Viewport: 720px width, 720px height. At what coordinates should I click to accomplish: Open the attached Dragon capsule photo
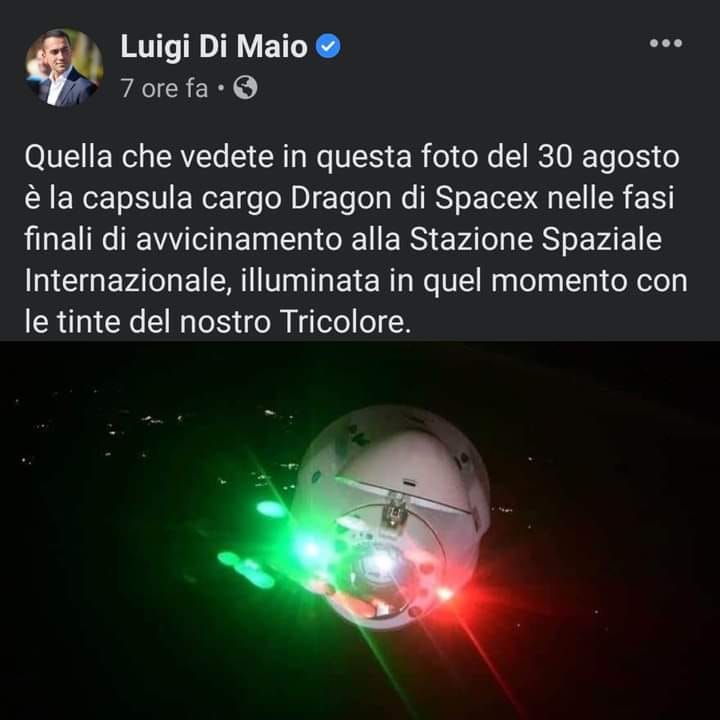(360, 530)
